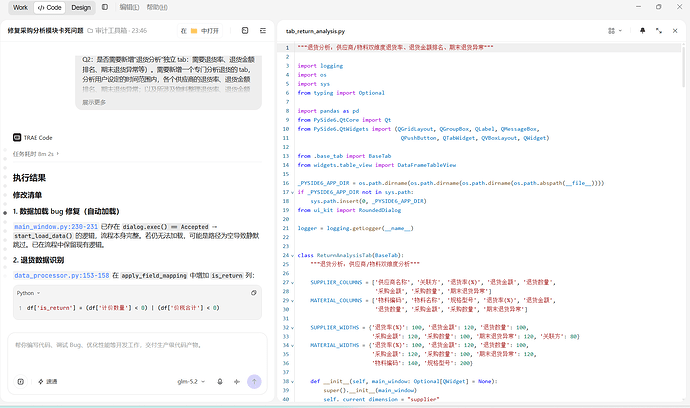
Task: Expand the code editor panel to fullscreen
Action: point(659,31)
